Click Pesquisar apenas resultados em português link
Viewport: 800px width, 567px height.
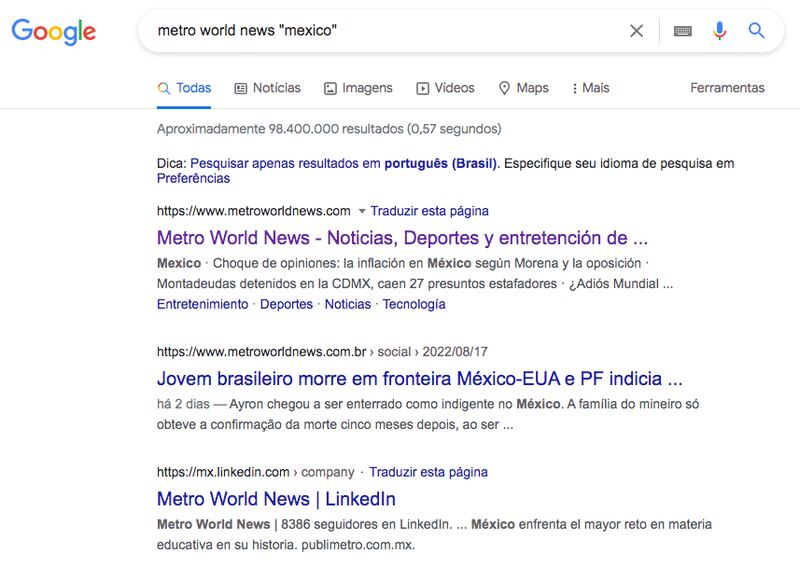pyautogui.click(x=343, y=163)
